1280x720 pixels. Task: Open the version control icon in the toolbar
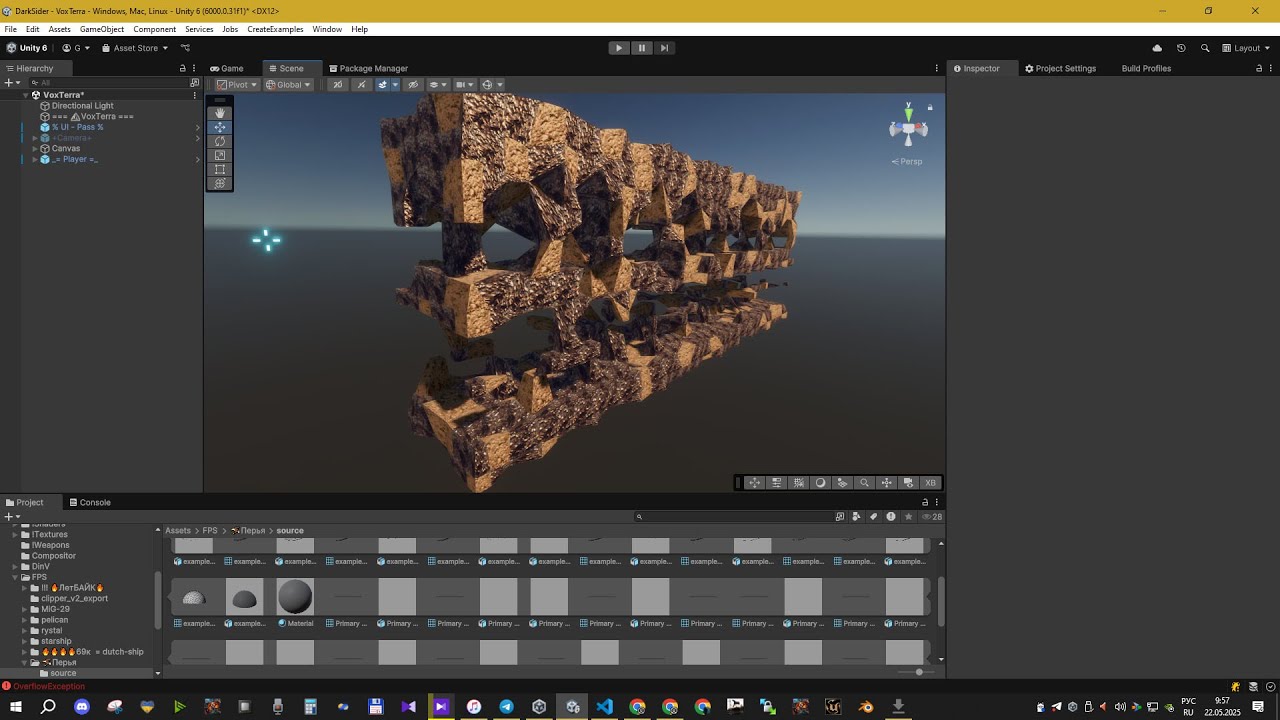pyautogui.click(x=185, y=48)
